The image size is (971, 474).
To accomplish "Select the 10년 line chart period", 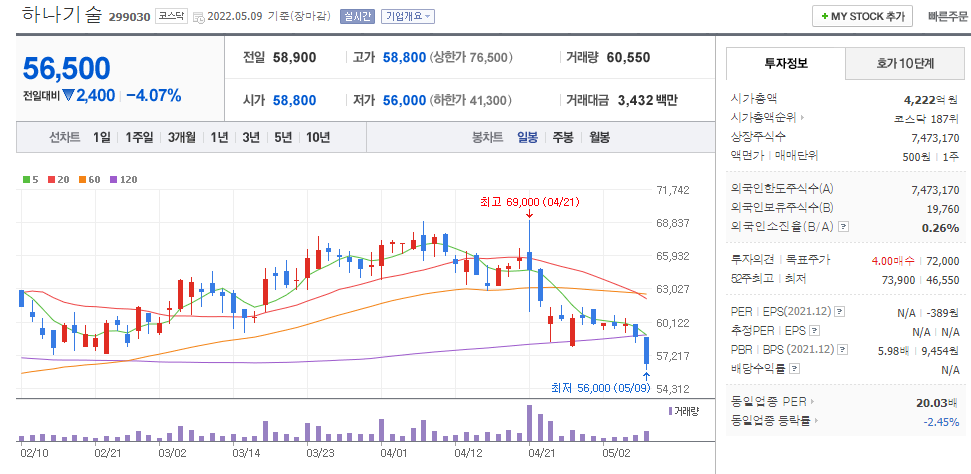I will tap(318, 138).
